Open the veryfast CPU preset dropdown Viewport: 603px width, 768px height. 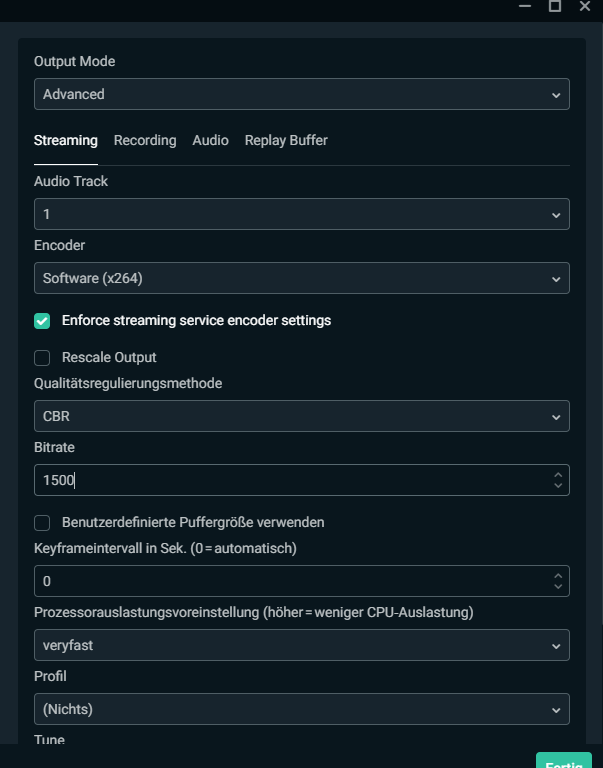pyautogui.click(x=301, y=645)
